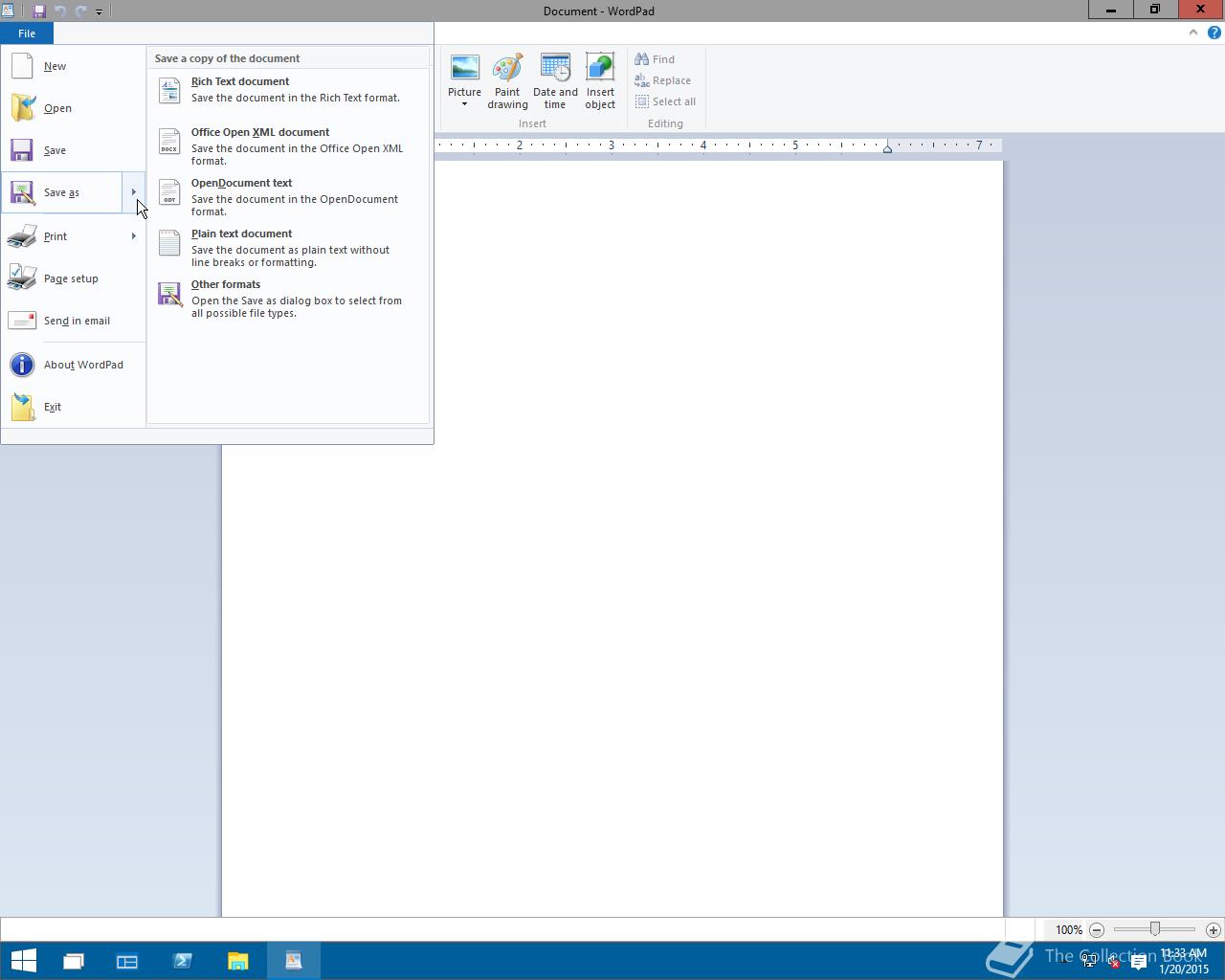Screen dimensions: 1225x980
Task: Click the Page setup icon
Action: (22, 278)
